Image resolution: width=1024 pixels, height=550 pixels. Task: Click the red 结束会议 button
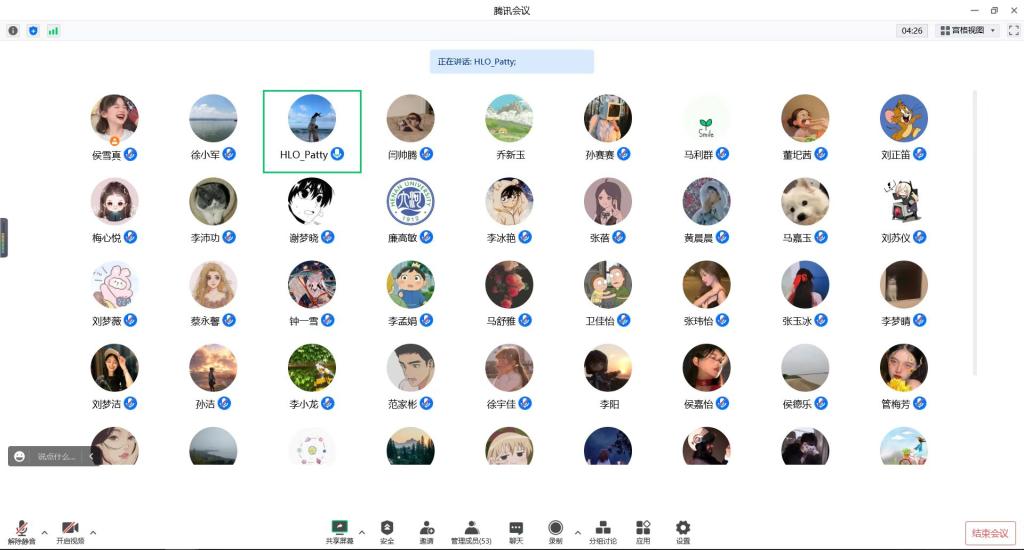pyautogui.click(x=990, y=533)
